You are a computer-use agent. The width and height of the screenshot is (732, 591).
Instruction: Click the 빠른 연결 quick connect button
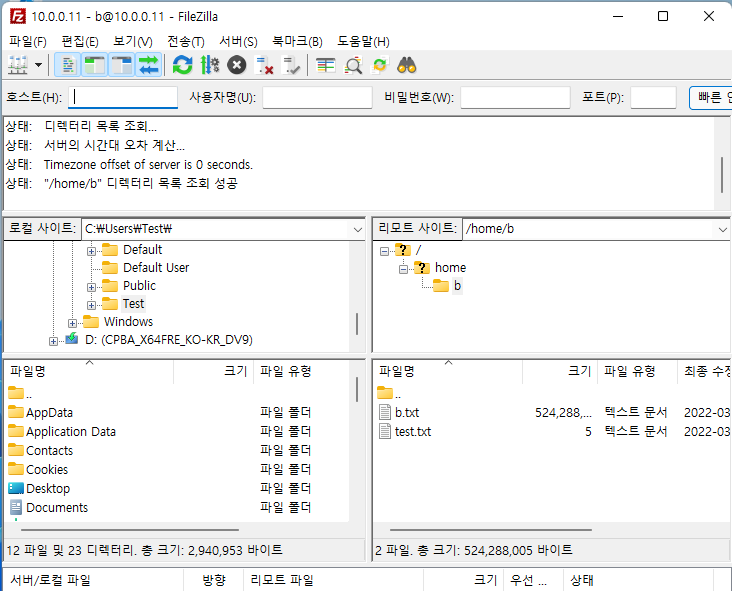[711, 98]
